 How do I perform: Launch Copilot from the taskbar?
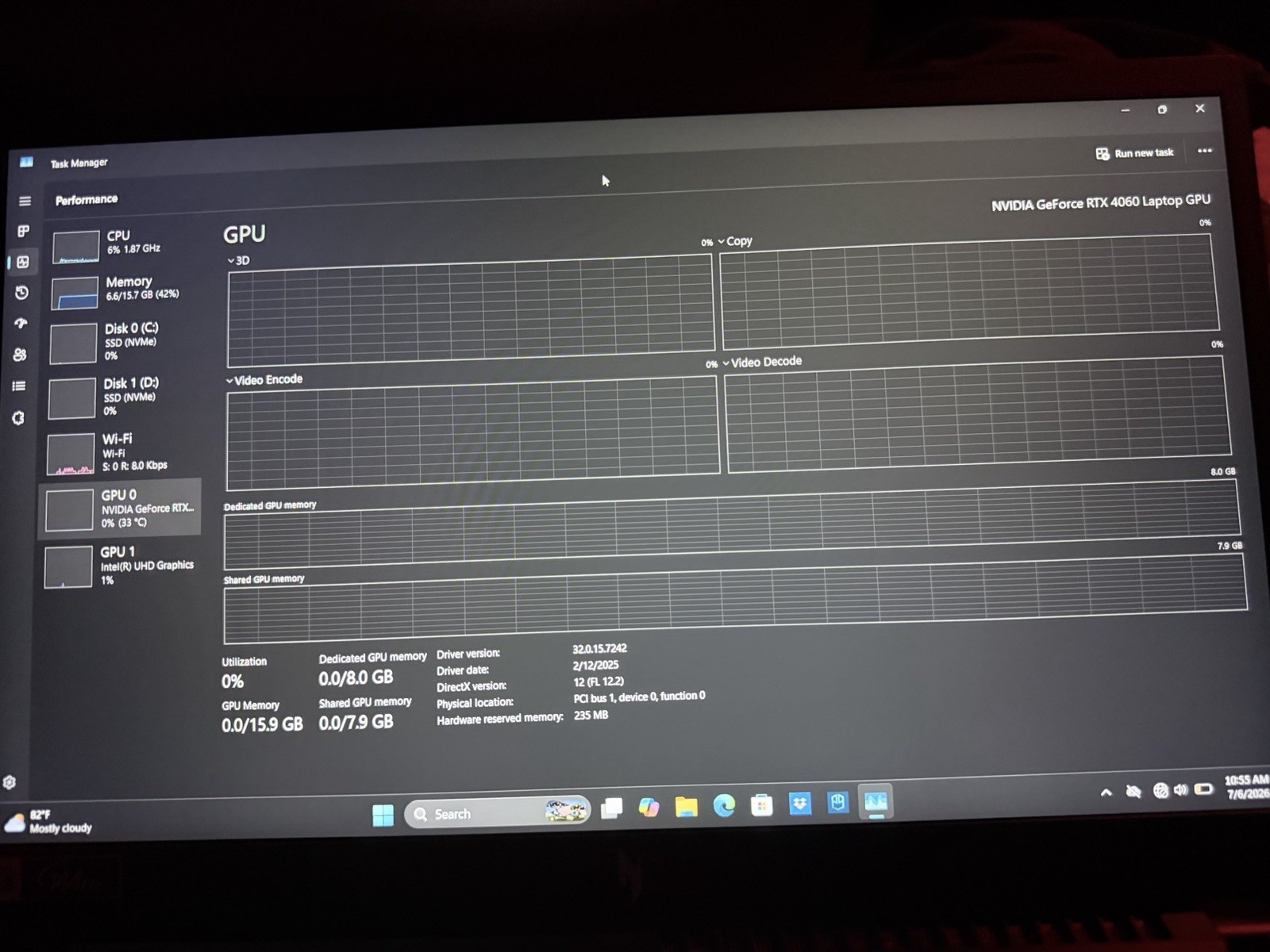click(648, 808)
